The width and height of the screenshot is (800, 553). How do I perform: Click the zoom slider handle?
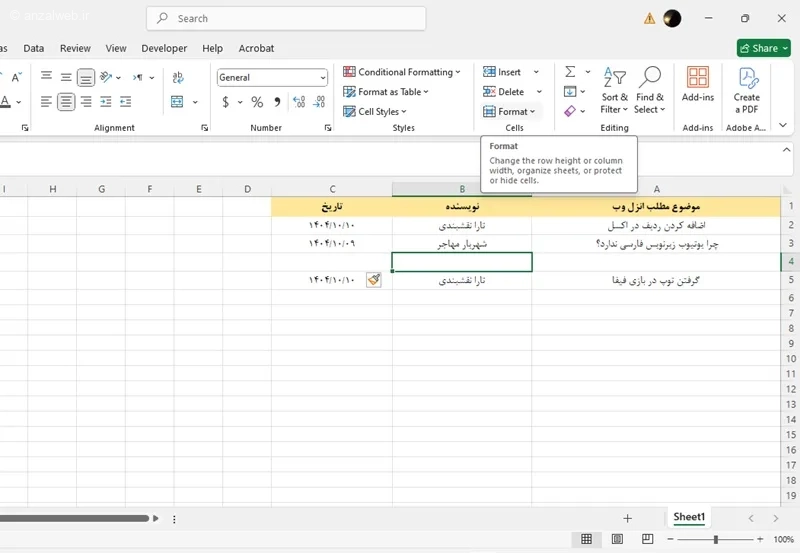pyautogui.click(x=716, y=539)
